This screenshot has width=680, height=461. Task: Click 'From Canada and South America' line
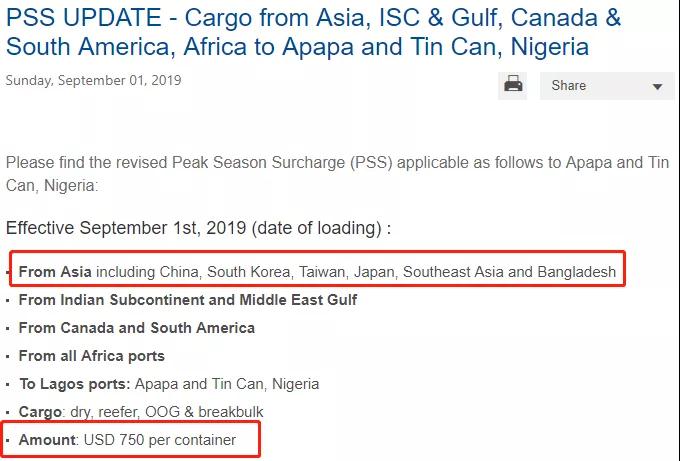[x=137, y=328]
